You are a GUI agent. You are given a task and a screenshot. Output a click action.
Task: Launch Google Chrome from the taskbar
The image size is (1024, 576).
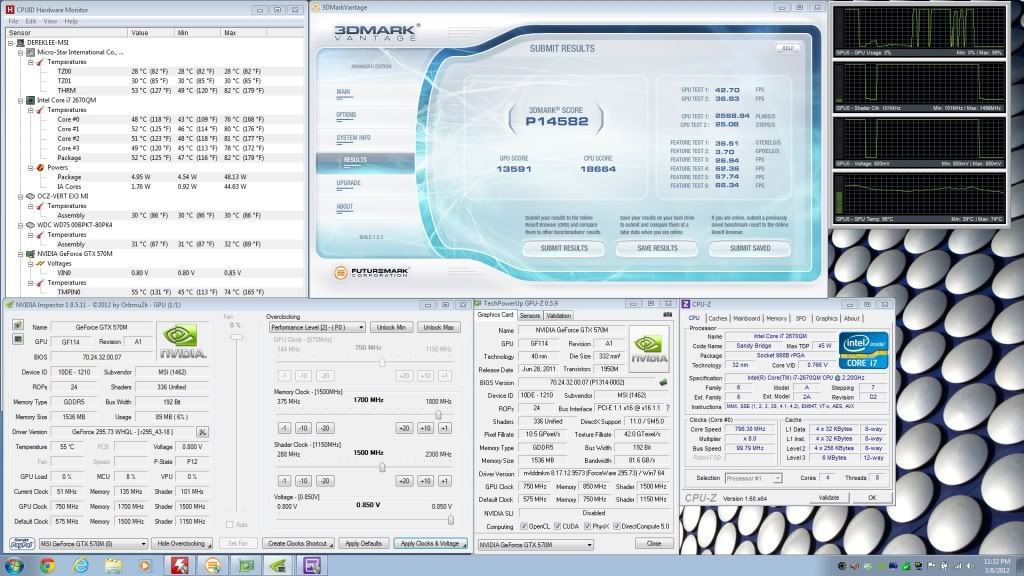pyautogui.click(x=47, y=565)
